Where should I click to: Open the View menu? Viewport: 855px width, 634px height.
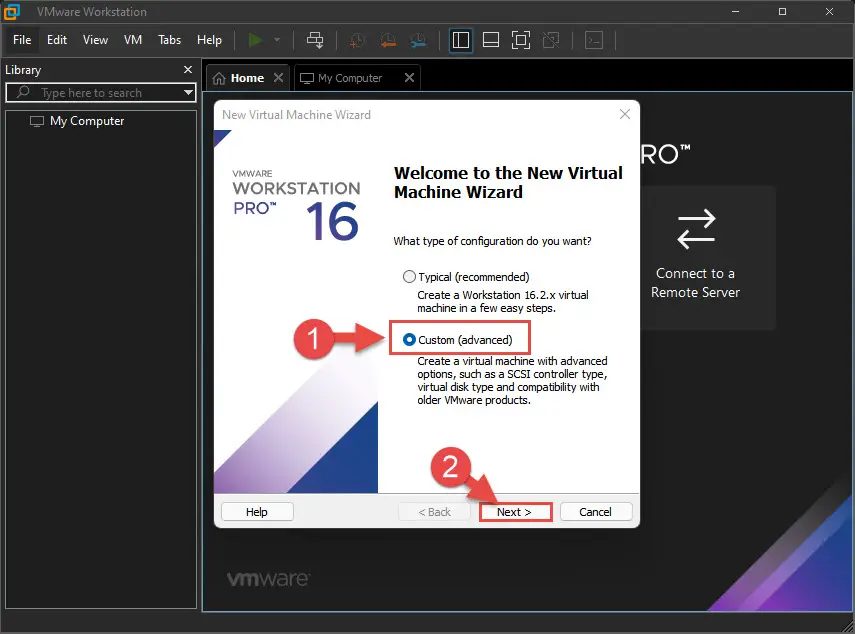(x=95, y=40)
